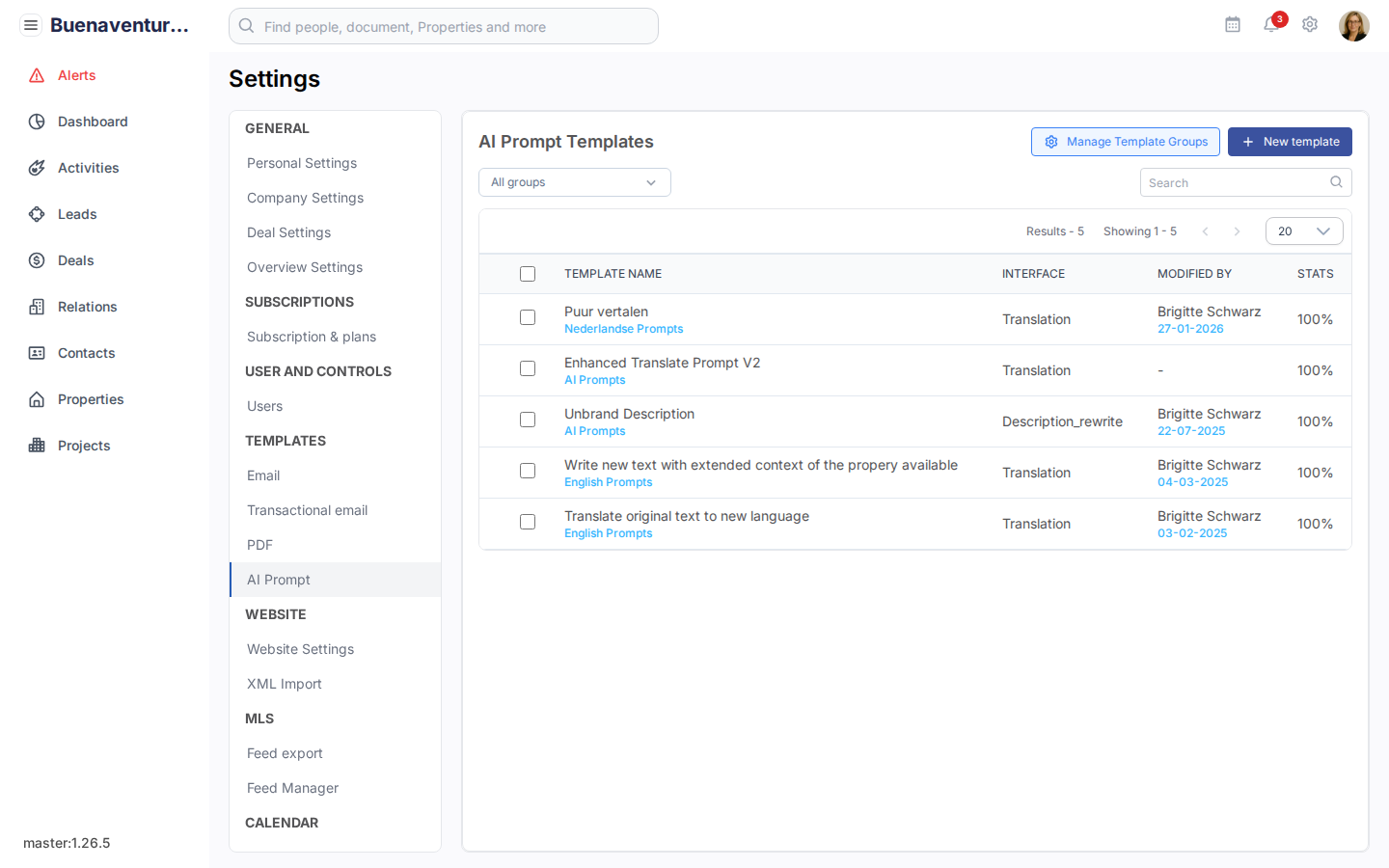Screen dimensions: 1389x868
Task: Click the Leads crosshair icon
Action: (x=37, y=214)
